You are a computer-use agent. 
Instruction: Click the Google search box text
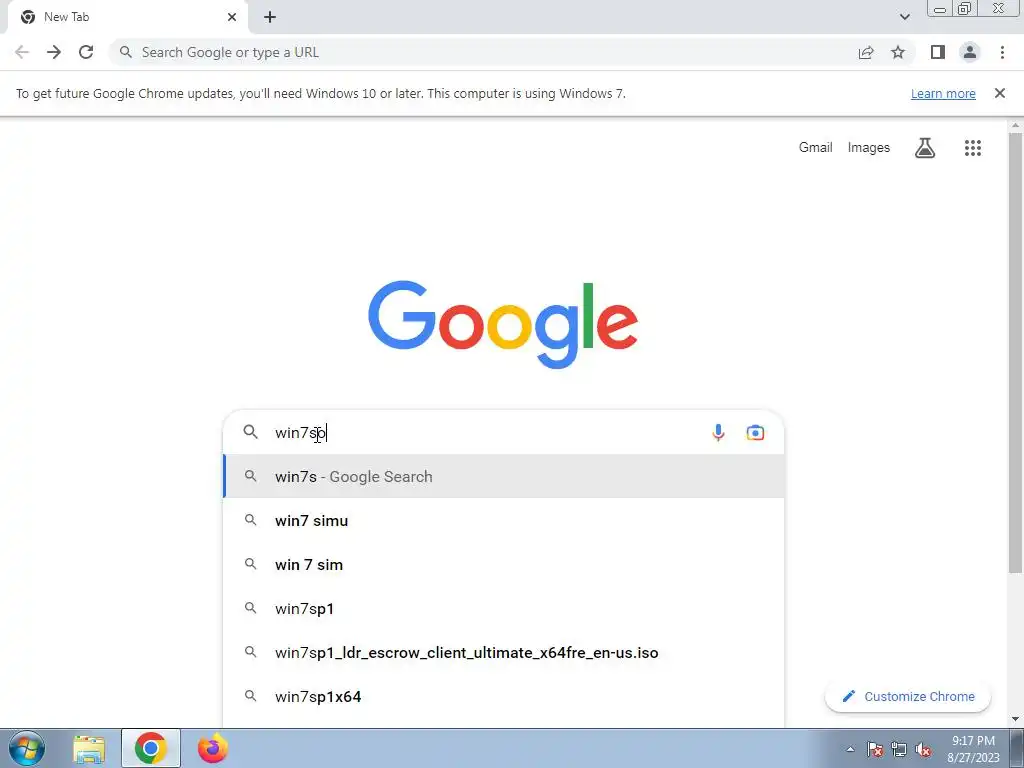point(300,433)
